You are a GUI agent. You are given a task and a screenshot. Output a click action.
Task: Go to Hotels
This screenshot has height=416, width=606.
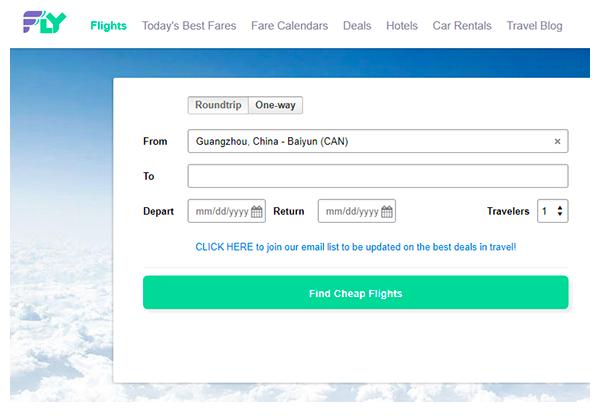point(402,26)
